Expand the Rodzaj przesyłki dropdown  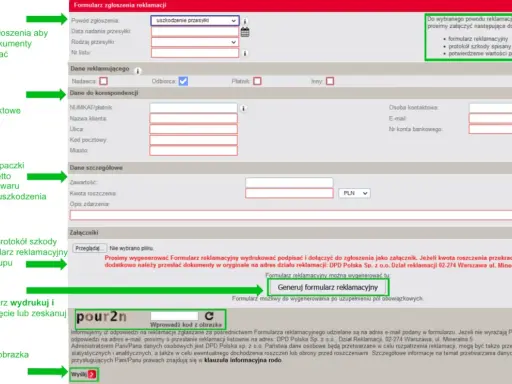tap(195, 42)
